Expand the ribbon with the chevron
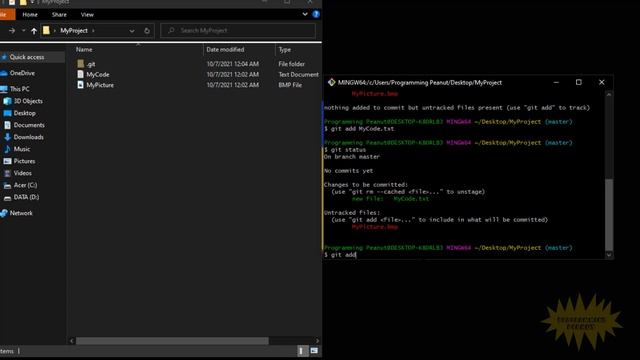 305,14
